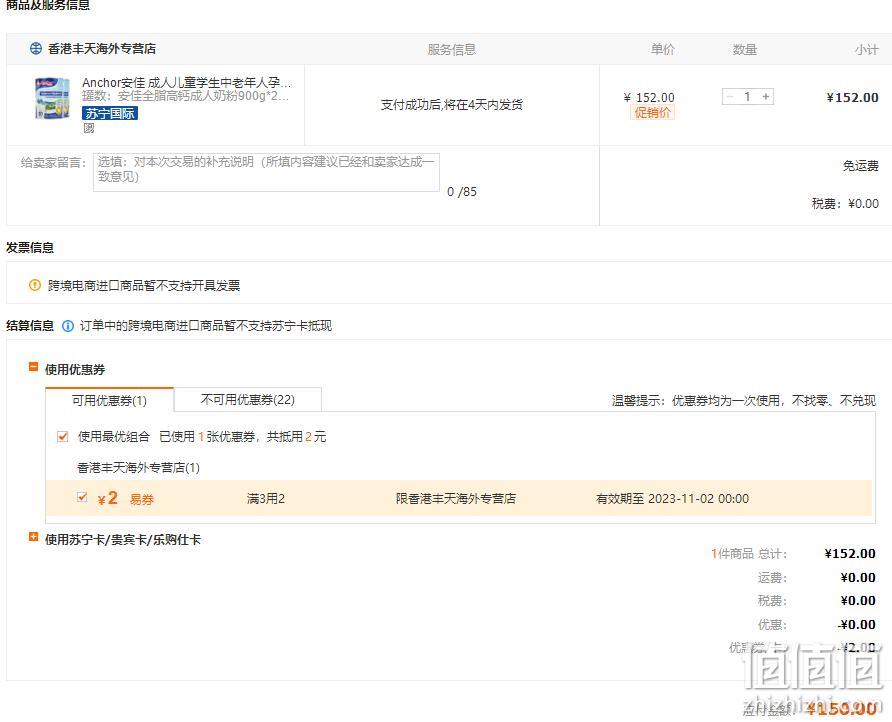The height and width of the screenshot is (722, 892).
Task: Click the small 团 group-buy icon
Action: click(x=88, y=128)
